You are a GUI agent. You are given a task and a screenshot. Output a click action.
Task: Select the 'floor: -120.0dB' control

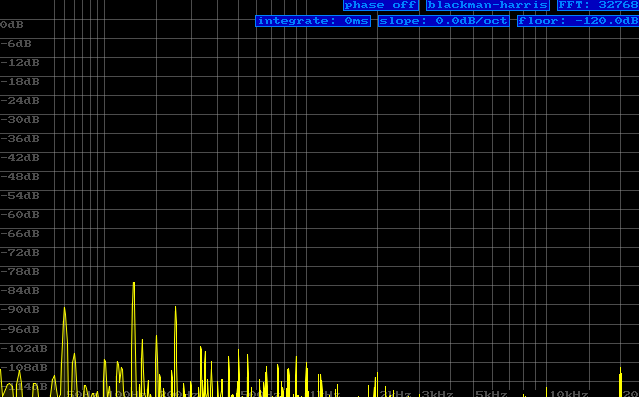578,21
